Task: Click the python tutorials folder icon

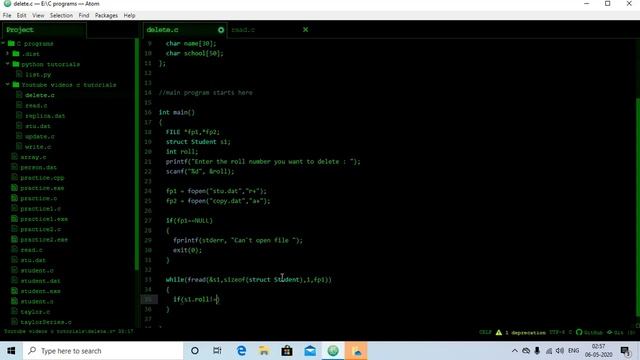Action: coord(16,64)
